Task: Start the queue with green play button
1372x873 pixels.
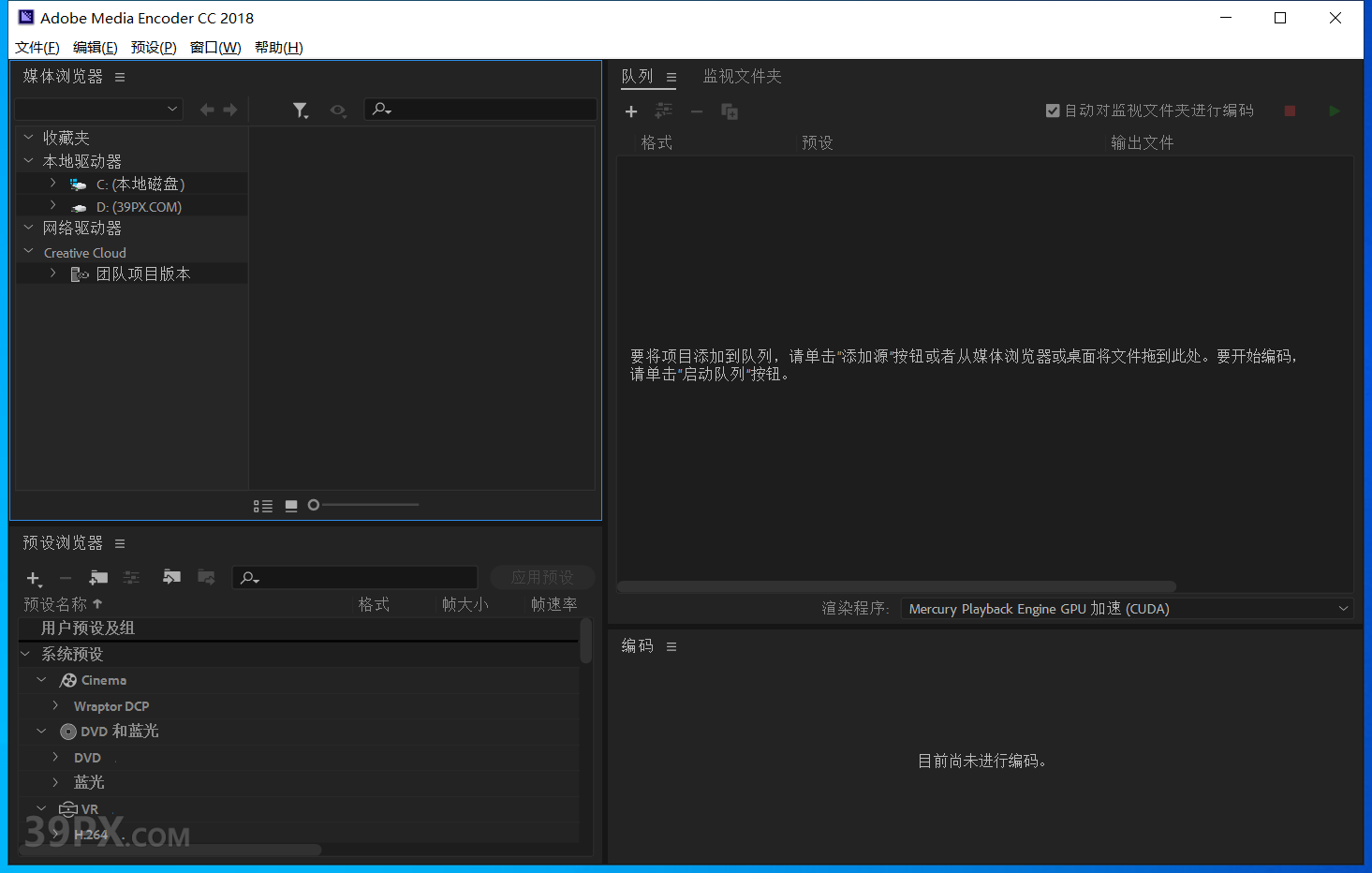Action: tap(1335, 111)
